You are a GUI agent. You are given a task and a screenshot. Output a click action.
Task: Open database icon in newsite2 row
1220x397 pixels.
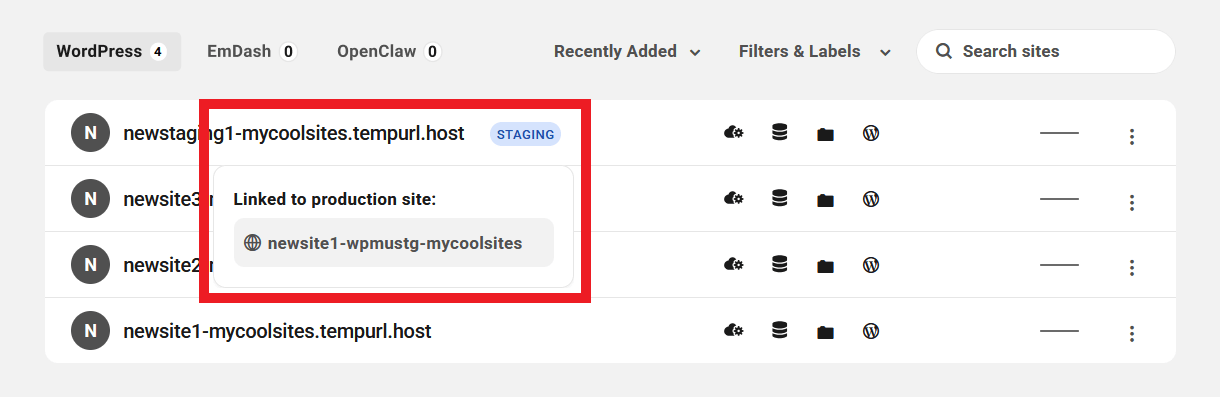[x=780, y=265]
